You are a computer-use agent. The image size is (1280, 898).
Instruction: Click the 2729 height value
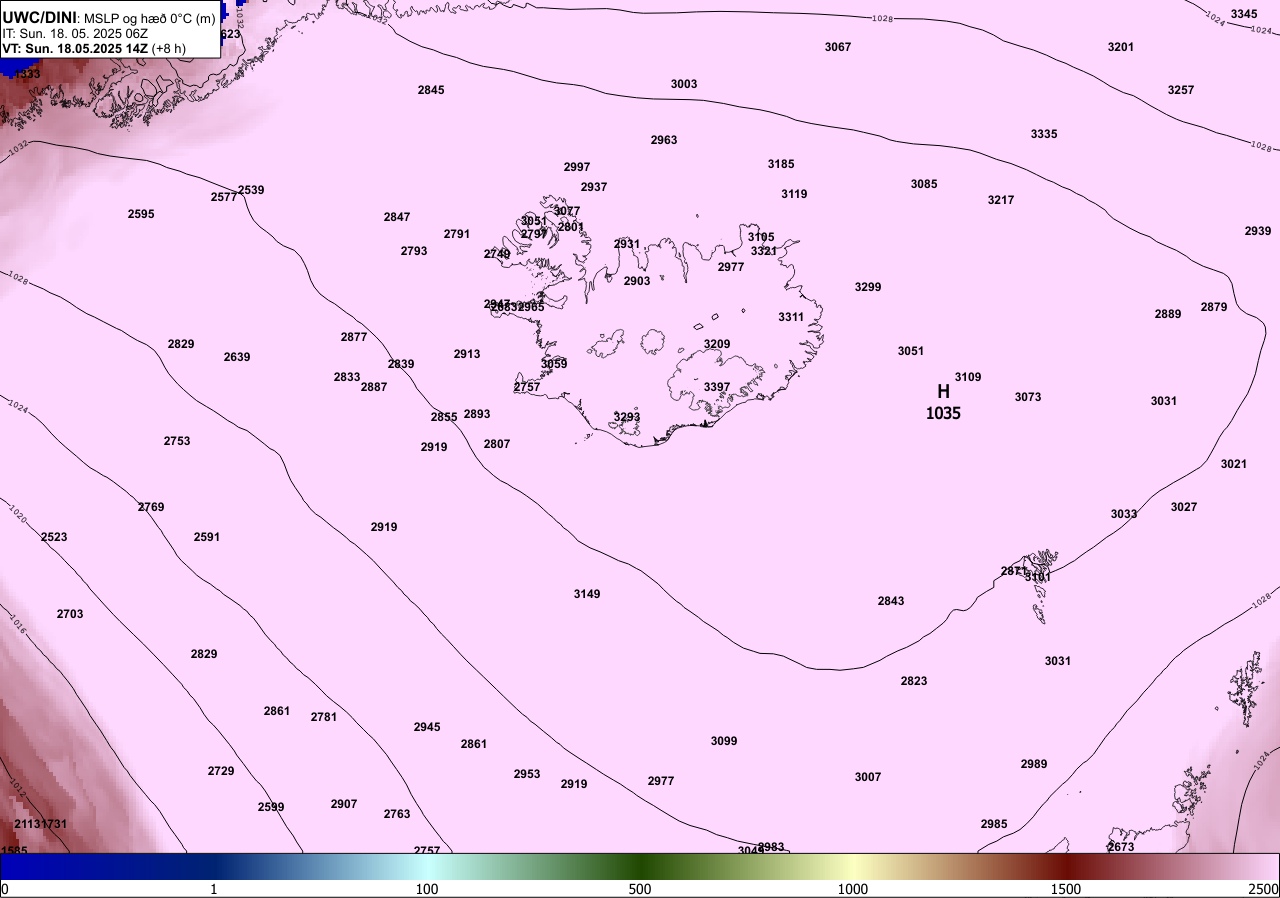click(221, 771)
